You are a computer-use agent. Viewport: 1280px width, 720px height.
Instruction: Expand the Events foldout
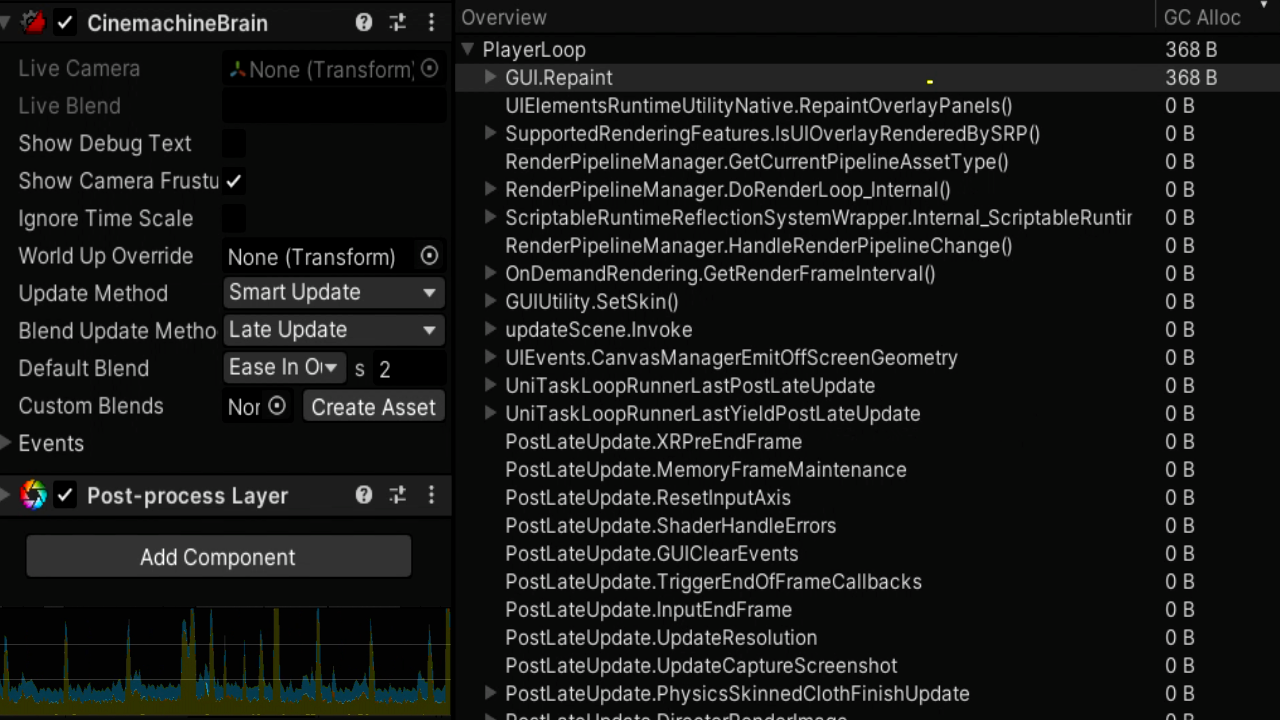tap(7, 443)
